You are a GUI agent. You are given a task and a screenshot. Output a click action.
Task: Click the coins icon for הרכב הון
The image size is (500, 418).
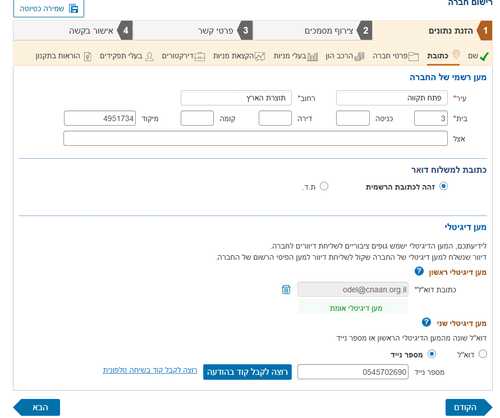click(x=359, y=56)
